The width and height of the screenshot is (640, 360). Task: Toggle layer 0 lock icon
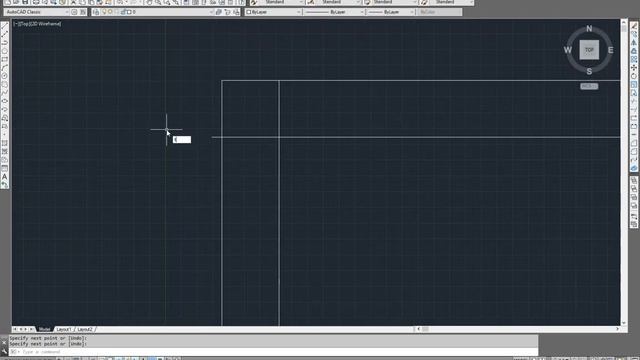coord(123,12)
